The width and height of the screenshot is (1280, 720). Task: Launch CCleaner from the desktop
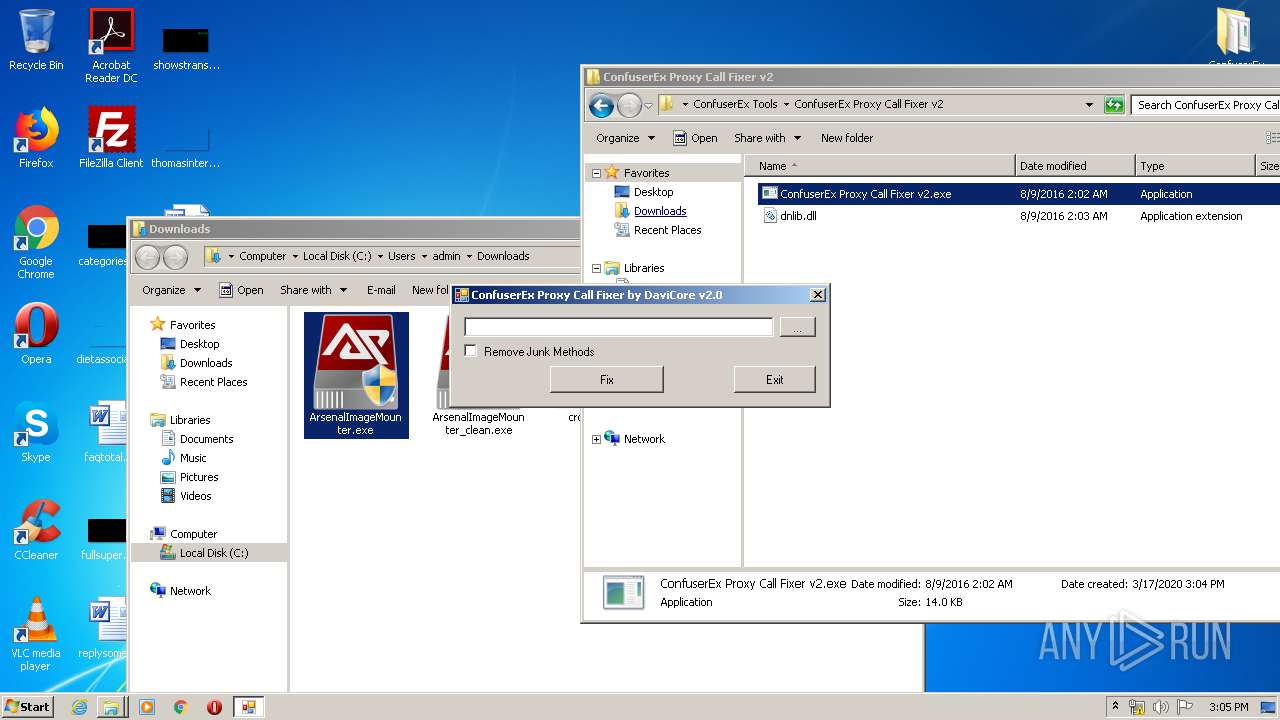pos(36,530)
